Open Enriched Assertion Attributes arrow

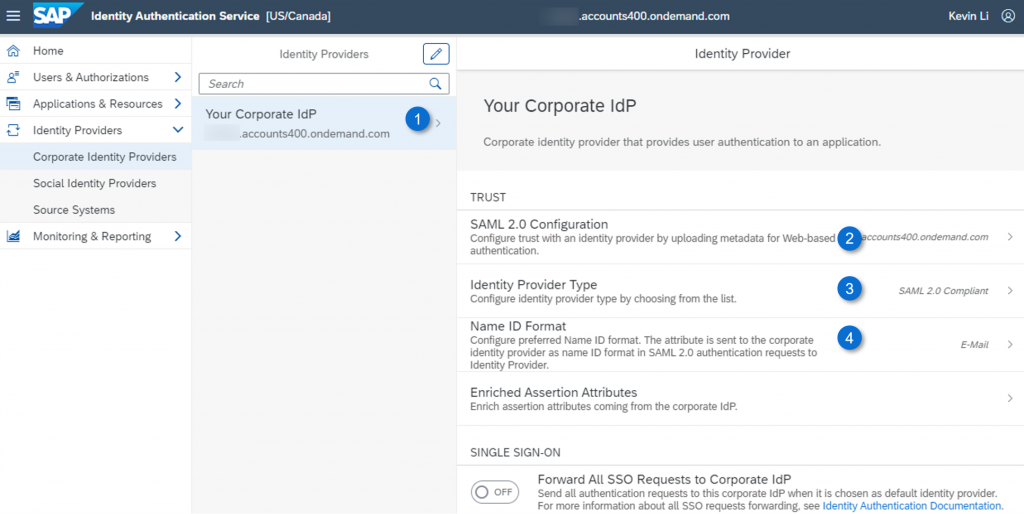tap(1010, 398)
